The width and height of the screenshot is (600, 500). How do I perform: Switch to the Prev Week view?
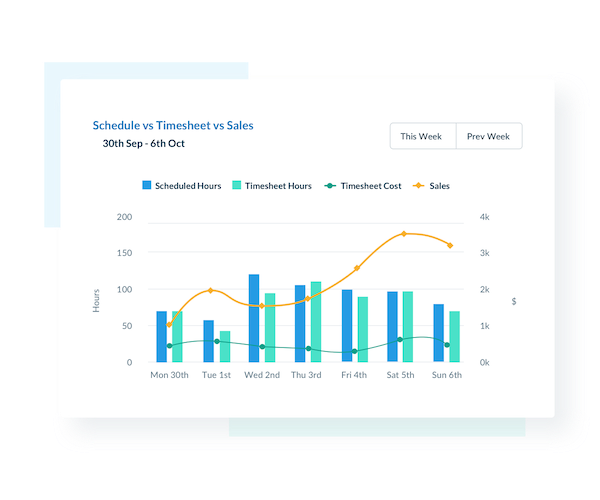coord(488,136)
